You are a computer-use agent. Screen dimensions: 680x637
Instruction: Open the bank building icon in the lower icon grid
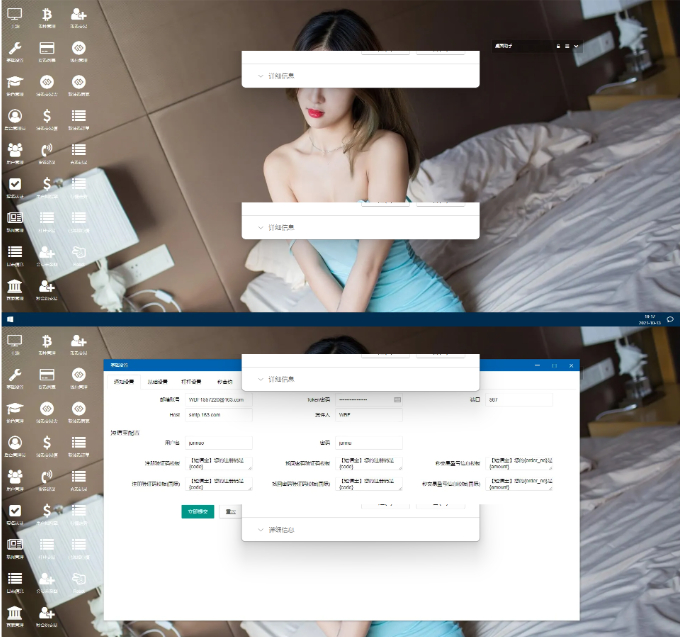(x=15, y=612)
